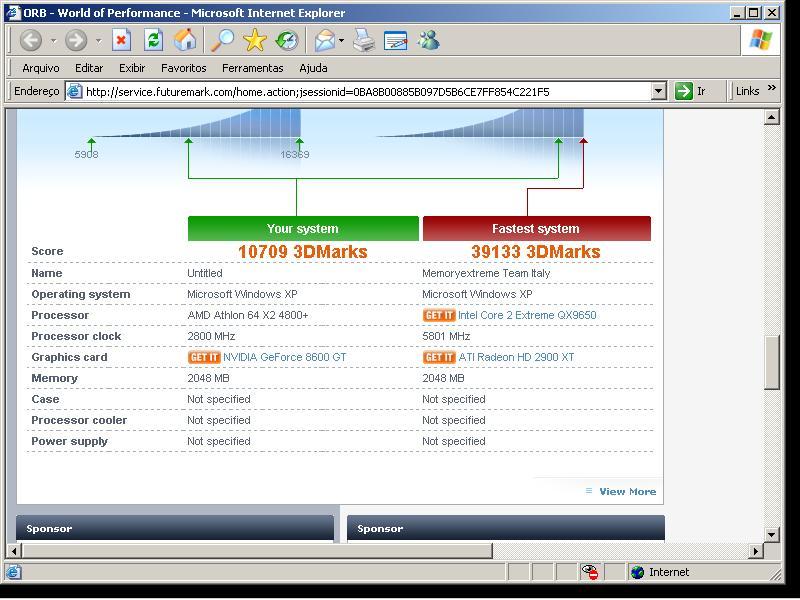Click the Internet zone globe icon
800x600 pixels.
click(x=637, y=572)
